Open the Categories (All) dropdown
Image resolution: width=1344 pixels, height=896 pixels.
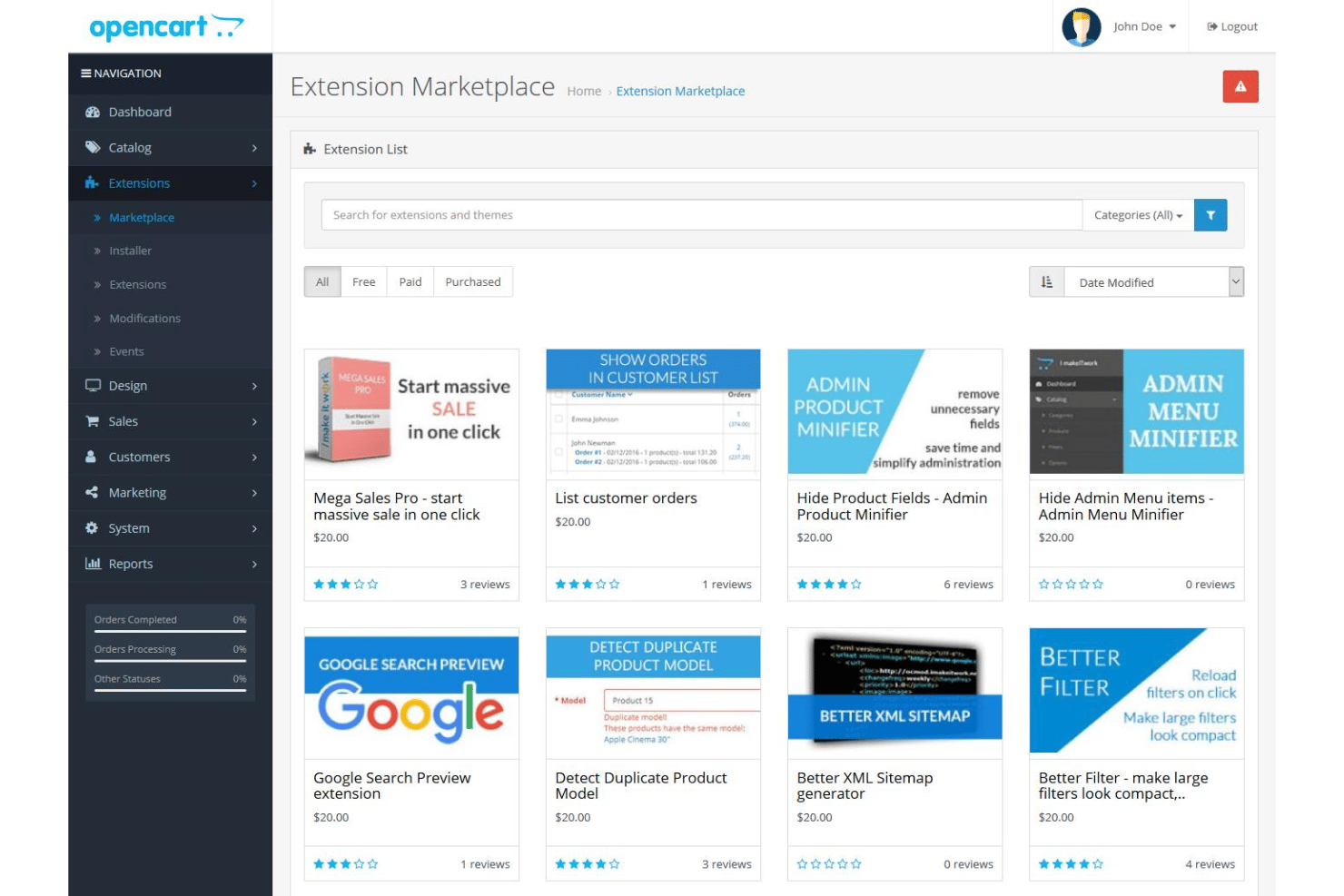(1138, 215)
